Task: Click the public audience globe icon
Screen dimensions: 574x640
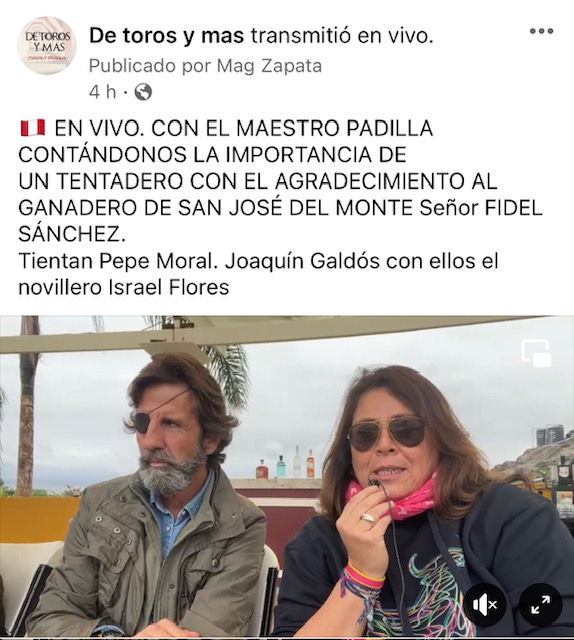Action: [143, 92]
